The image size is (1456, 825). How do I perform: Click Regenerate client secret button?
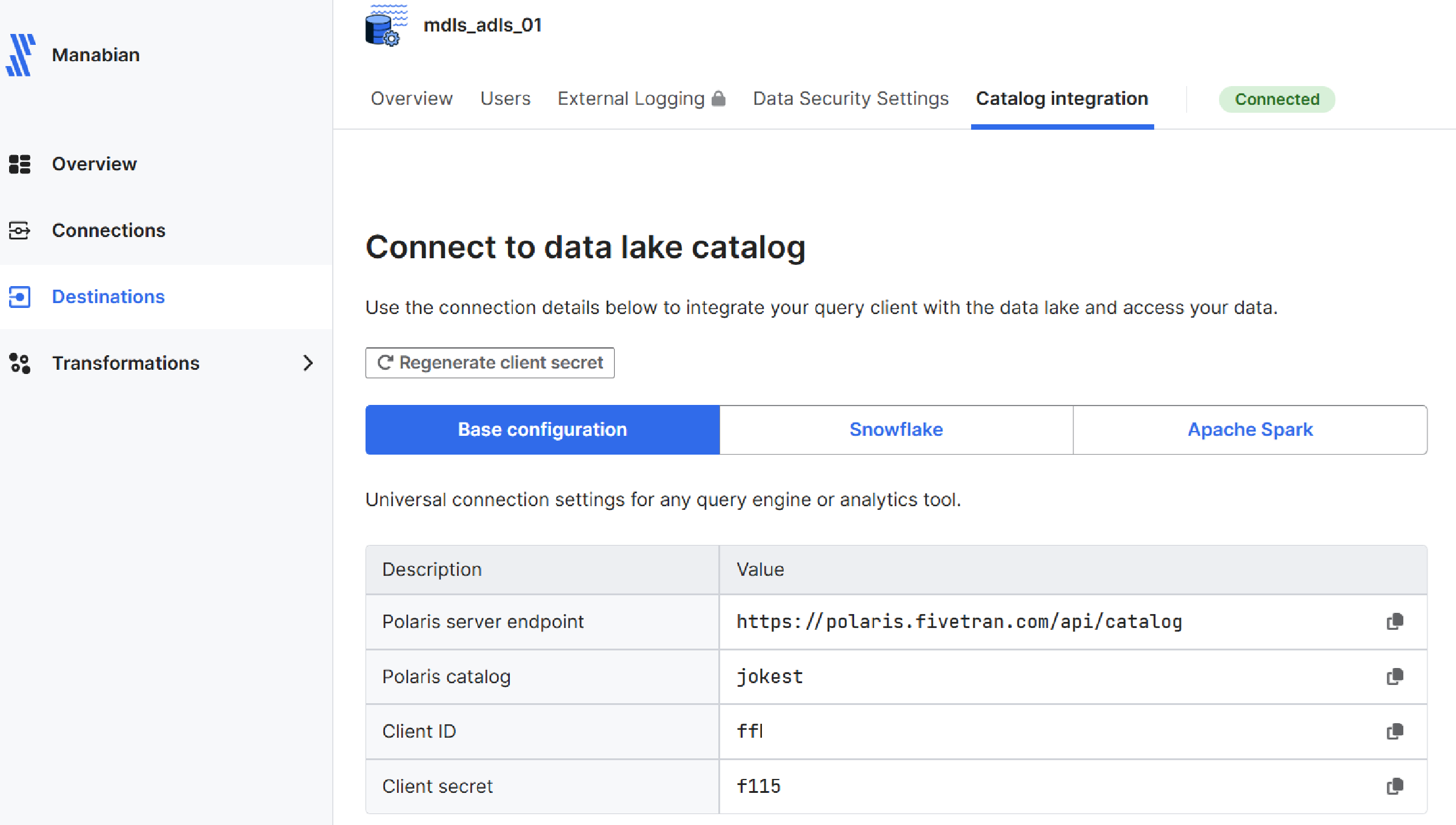pos(490,362)
